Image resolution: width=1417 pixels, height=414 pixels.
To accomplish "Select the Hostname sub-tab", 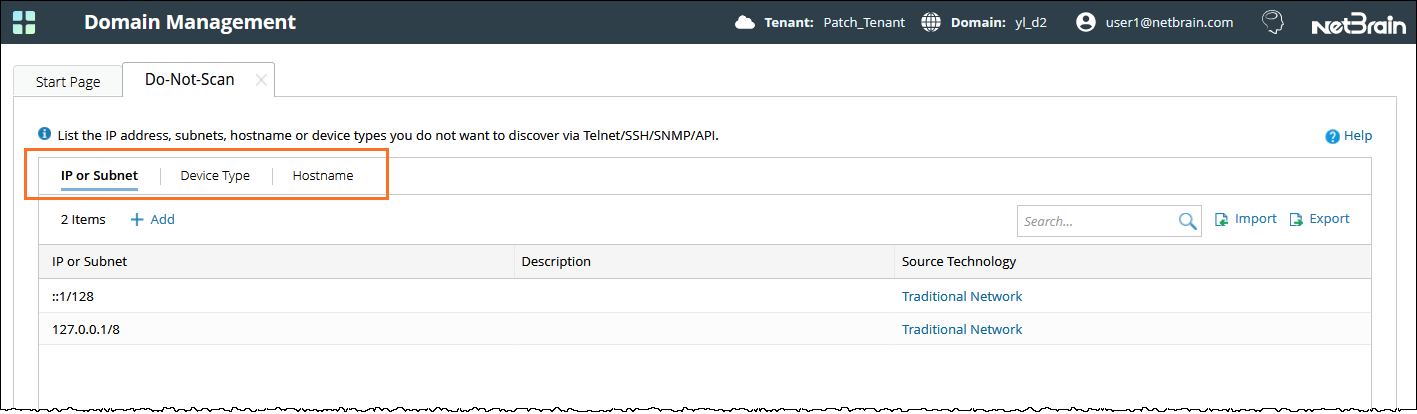I will click(x=323, y=176).
